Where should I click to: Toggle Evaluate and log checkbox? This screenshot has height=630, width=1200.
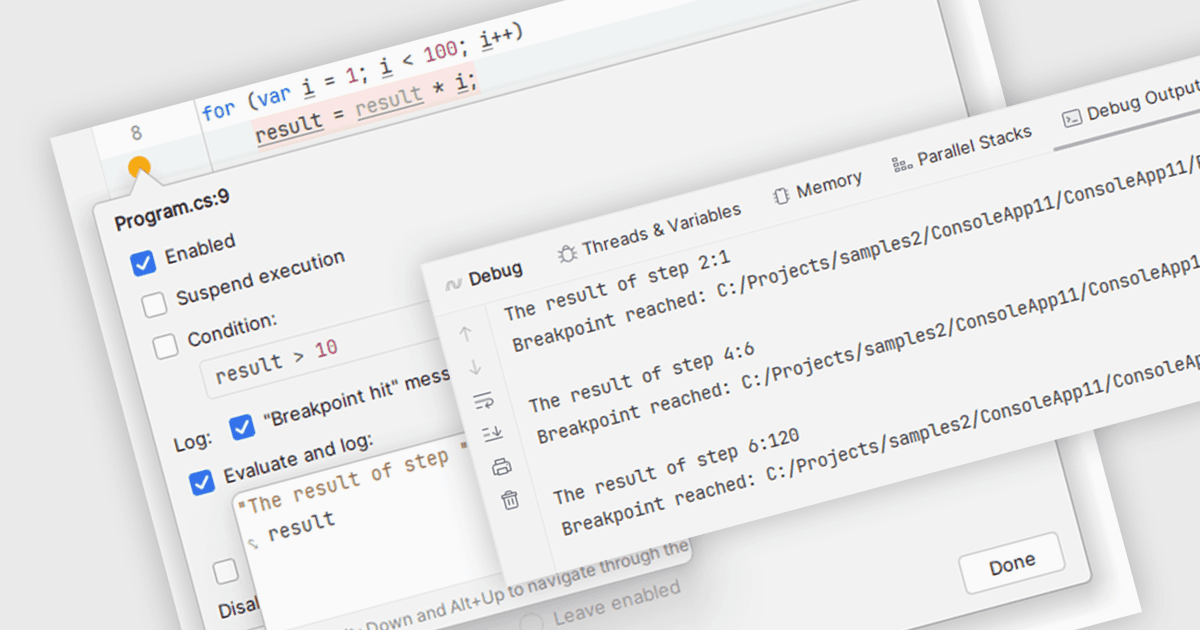tap(202, 482)
